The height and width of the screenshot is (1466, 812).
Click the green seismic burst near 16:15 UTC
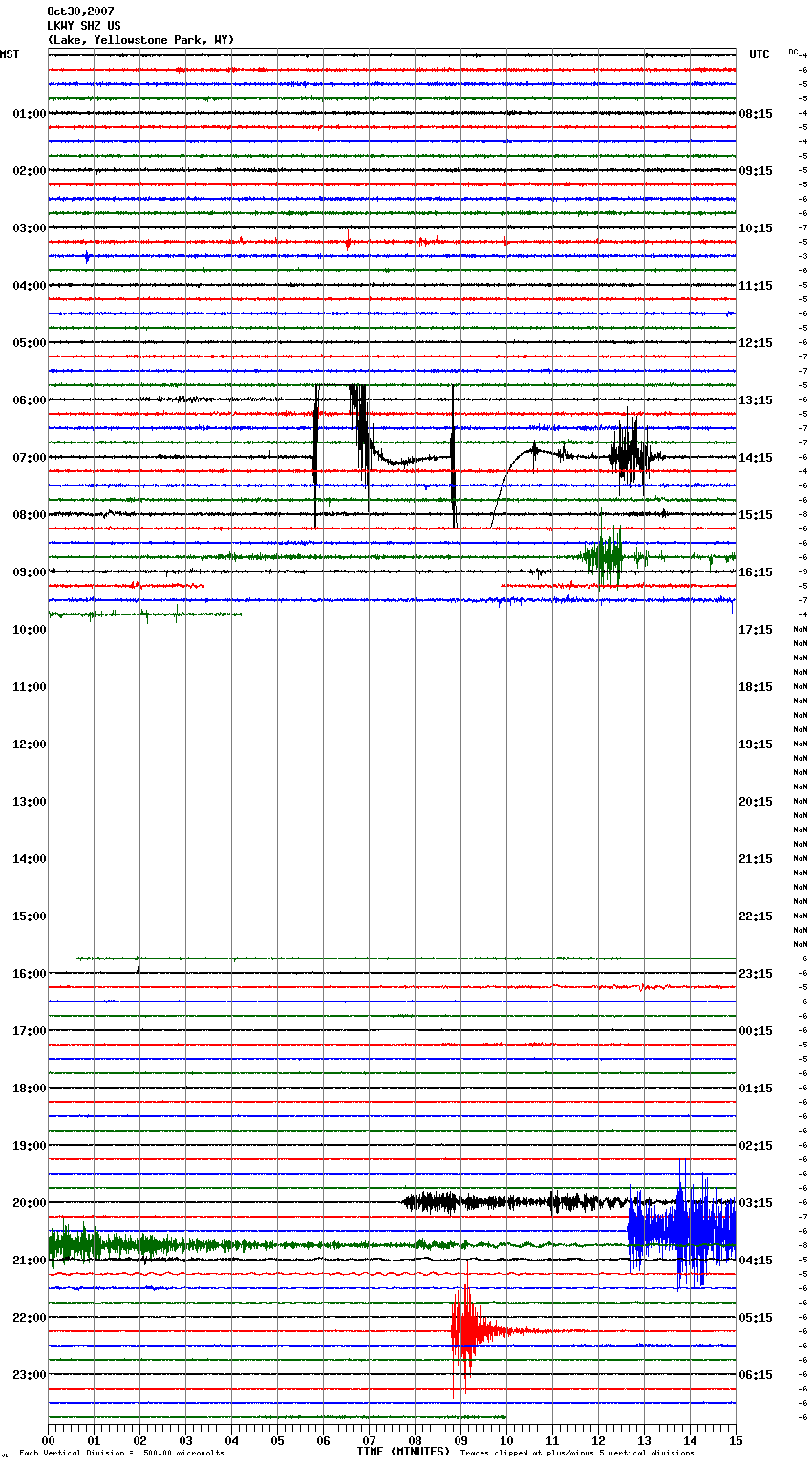coord(604,556)
